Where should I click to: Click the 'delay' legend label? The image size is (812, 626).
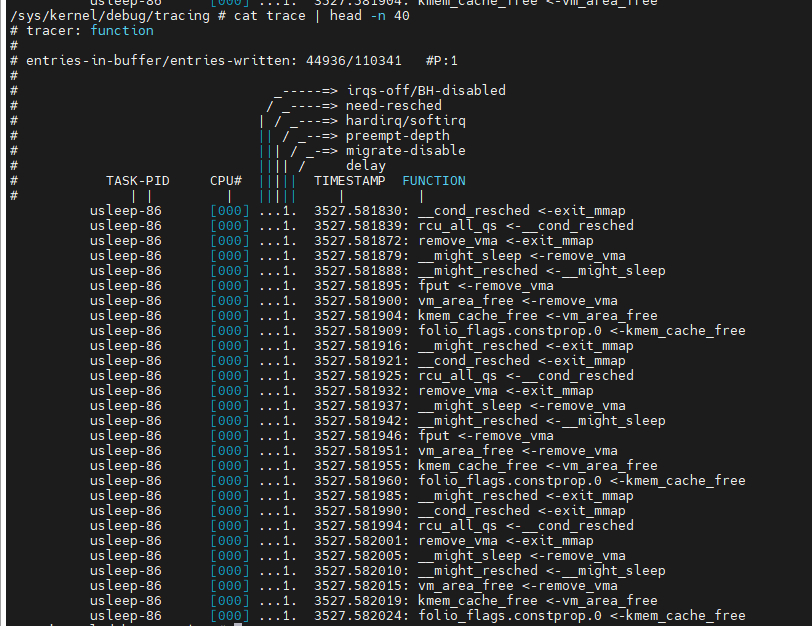pyautogui.click(x=365, y=166)
